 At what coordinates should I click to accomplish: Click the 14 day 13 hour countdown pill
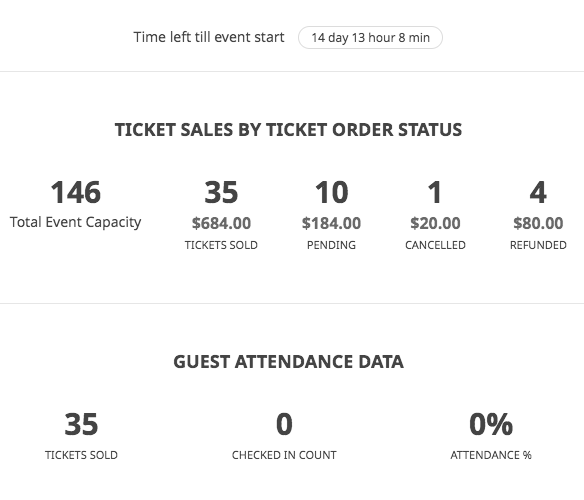tap(370, 38)
